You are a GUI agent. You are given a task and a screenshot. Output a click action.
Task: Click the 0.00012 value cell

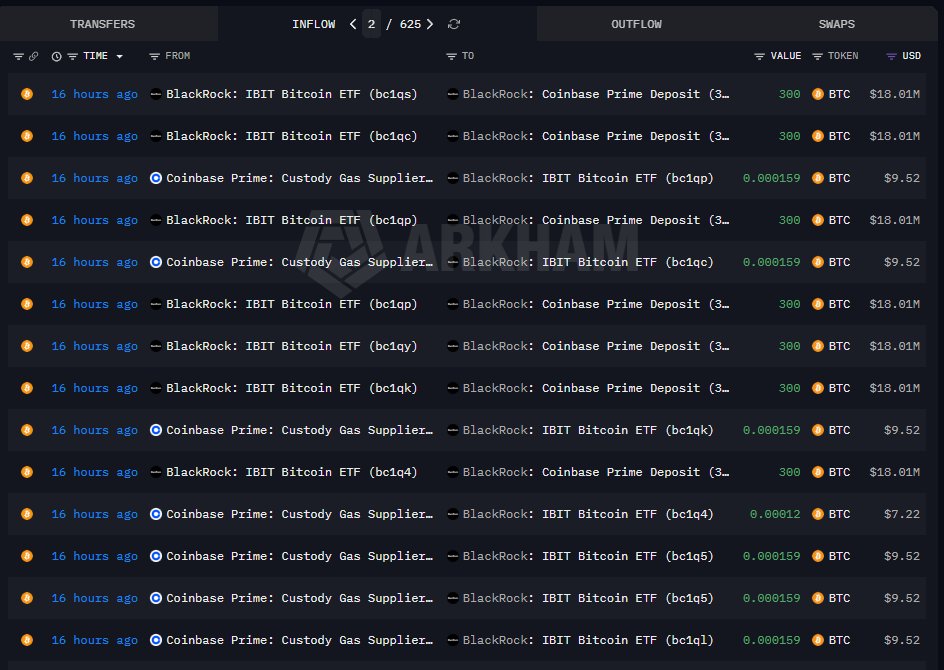click(x=775, y=514)
